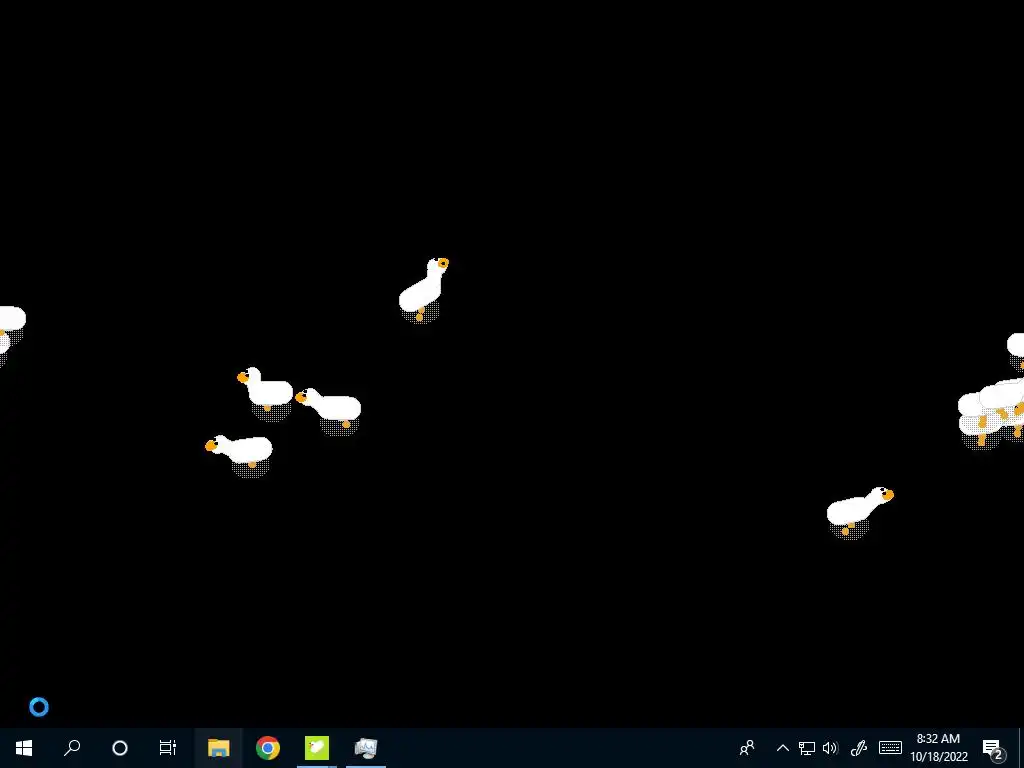The width and height of the screenshot is (1024, 768).
Task: Open Action Center notifications showing 2
Action: [993, 748]
